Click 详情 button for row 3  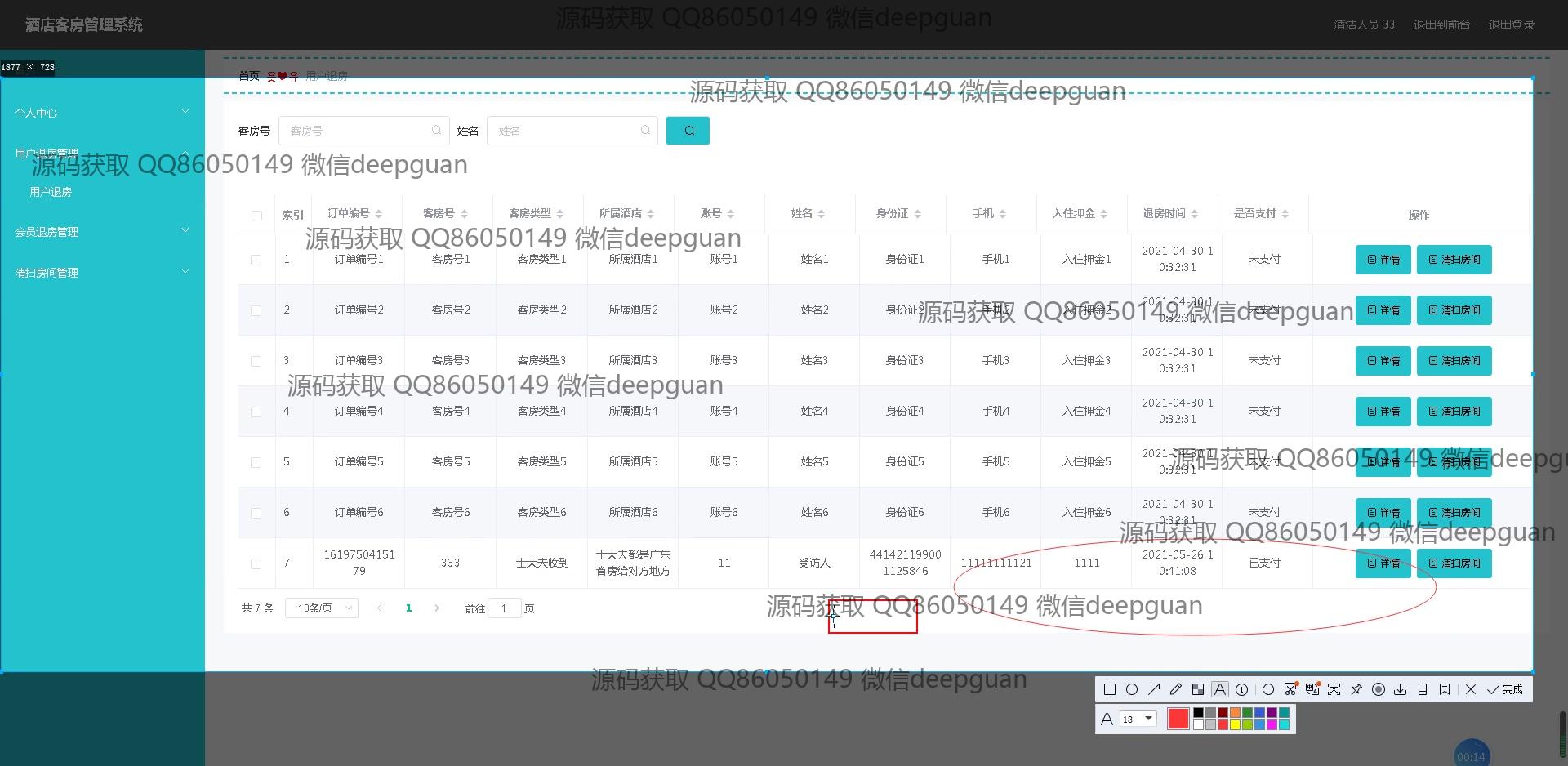coord(1383,361)
